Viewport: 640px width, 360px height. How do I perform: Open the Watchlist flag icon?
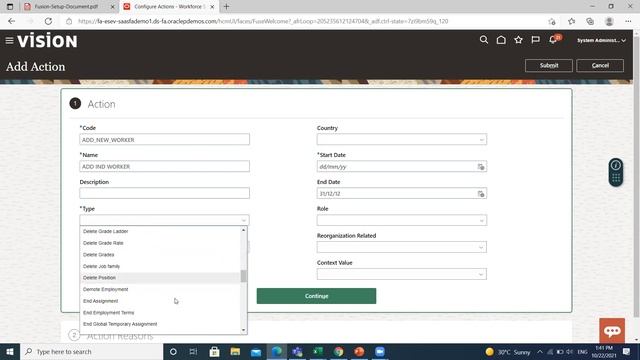536,40
